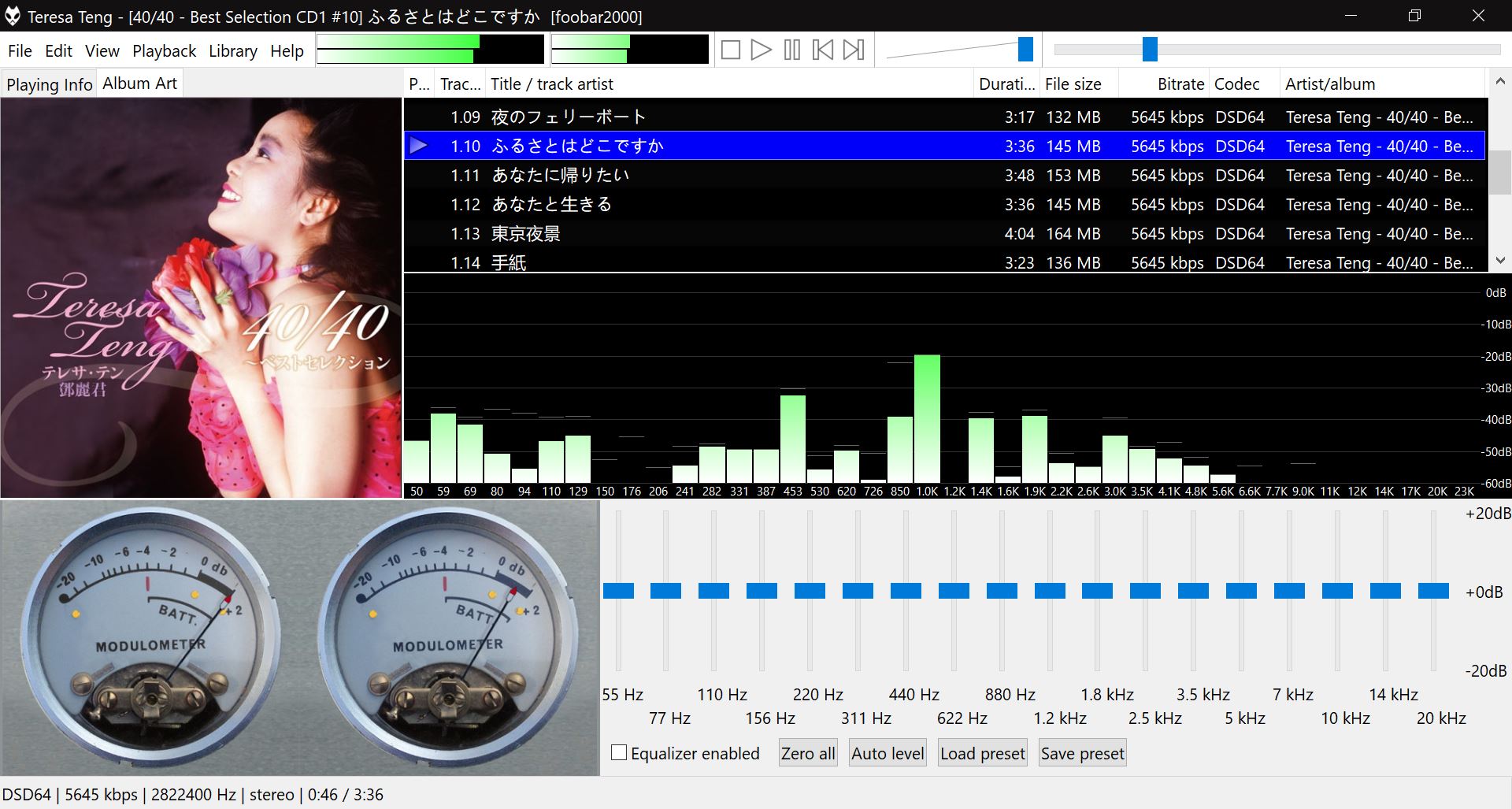Select track 1.14 手紙
This screenshot has width=1512, height=809.
tap(944, 262)
